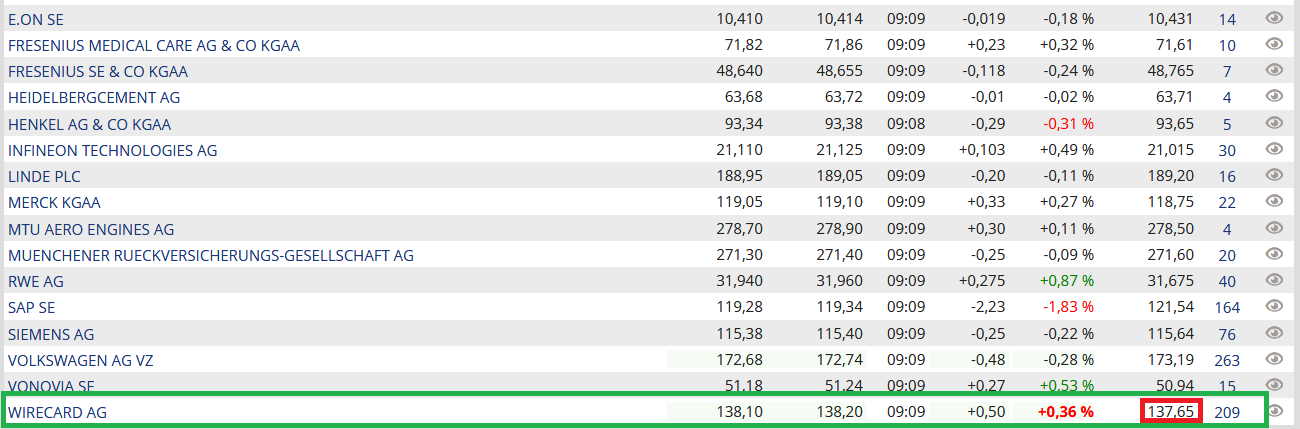Click Linde previous close 189,20
This screenshot has height=429, width=1300.
click(1171, 176)
